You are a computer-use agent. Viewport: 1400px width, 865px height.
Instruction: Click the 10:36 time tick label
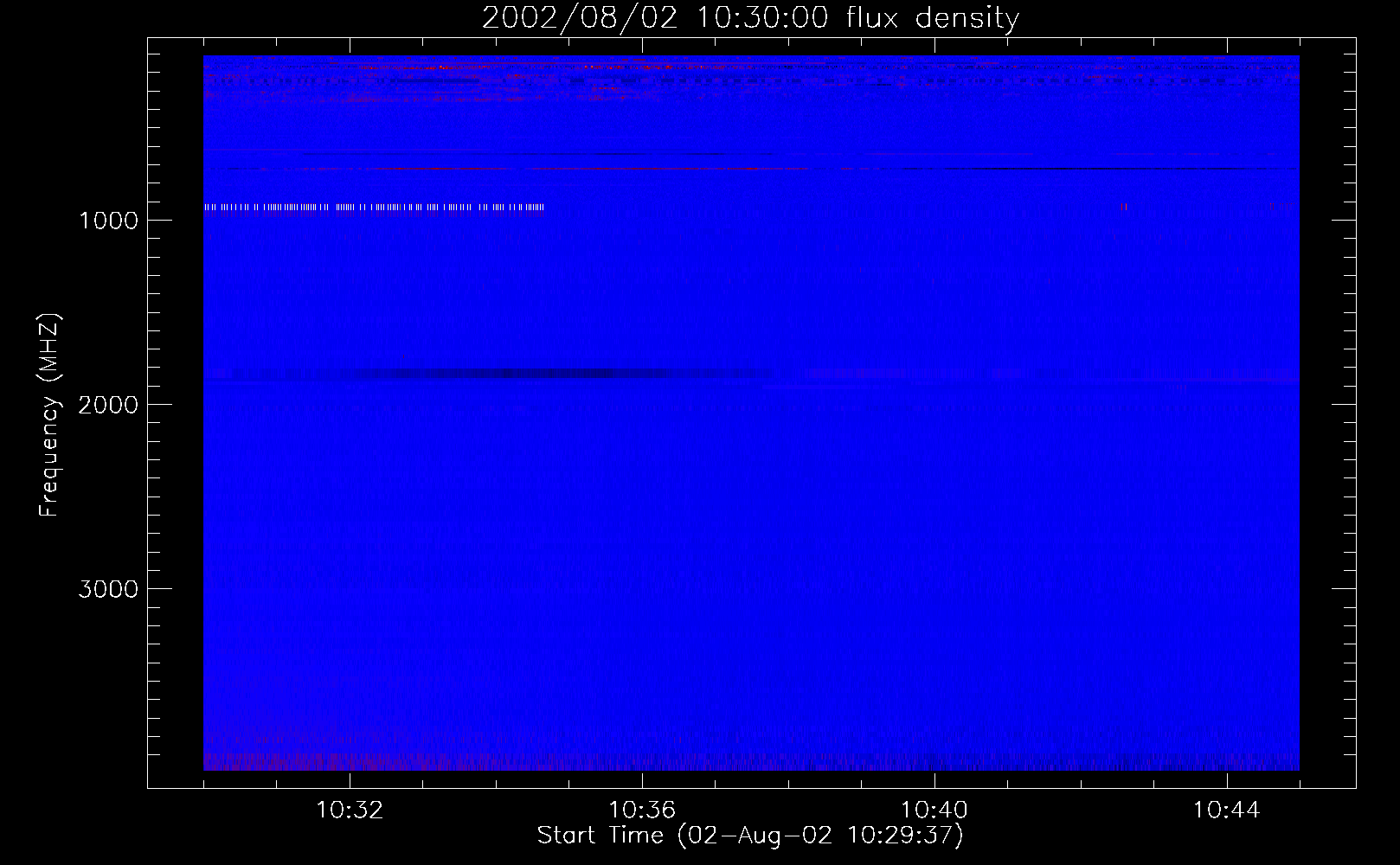click(642, 811)
